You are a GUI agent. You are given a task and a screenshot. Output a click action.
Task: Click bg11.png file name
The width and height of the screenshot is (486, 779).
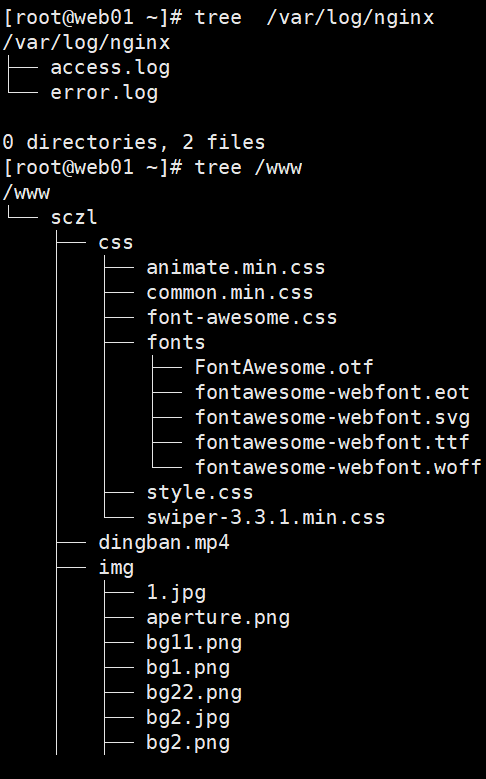[x=194, y=642]
